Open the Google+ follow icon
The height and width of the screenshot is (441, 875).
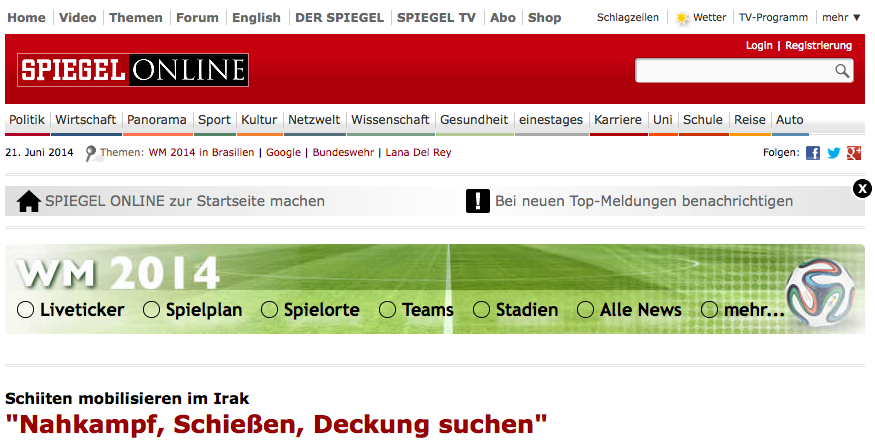[x=854, y=153]
